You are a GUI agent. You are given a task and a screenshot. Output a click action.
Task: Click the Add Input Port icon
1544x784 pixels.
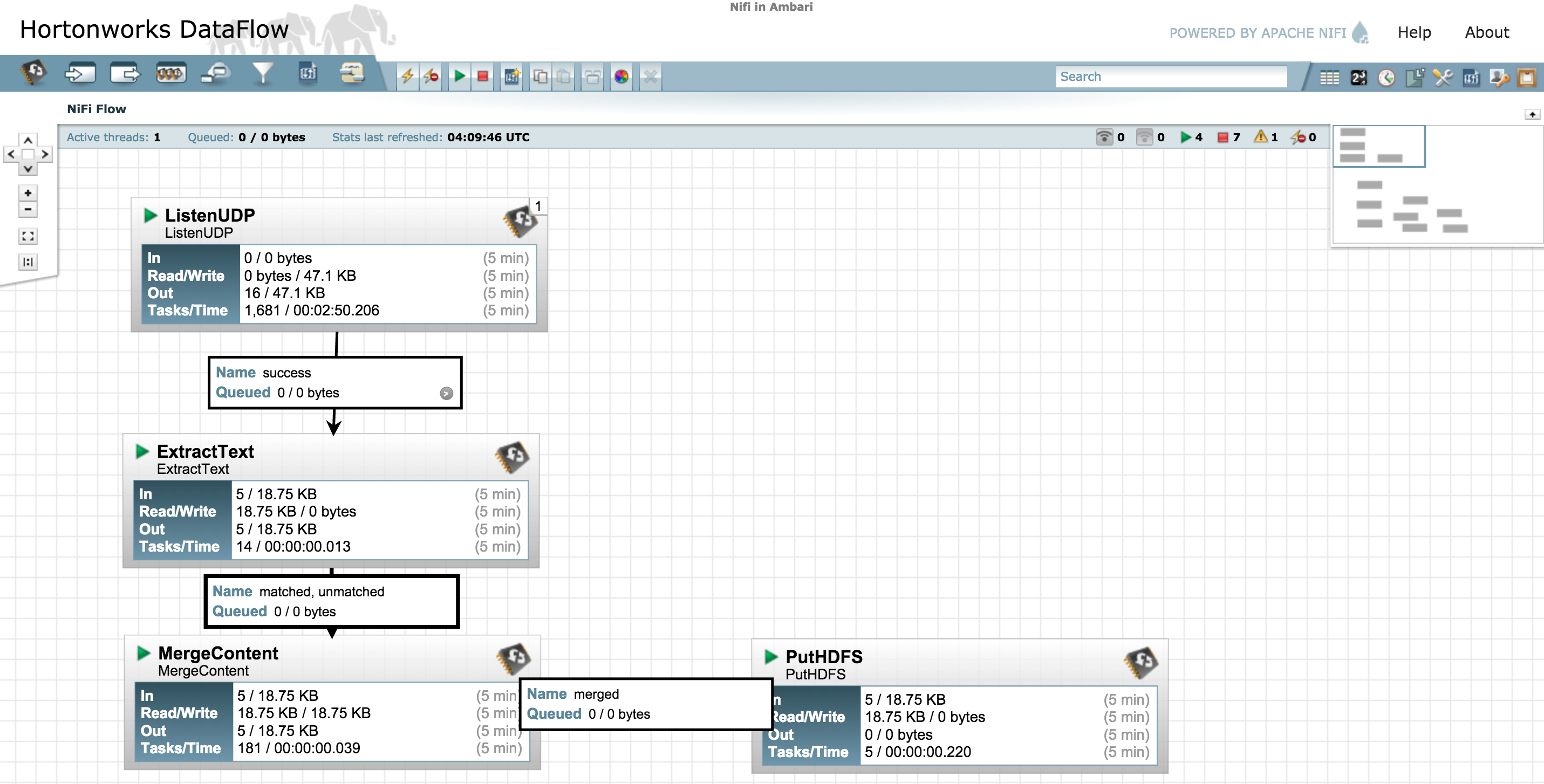(80, 74)
